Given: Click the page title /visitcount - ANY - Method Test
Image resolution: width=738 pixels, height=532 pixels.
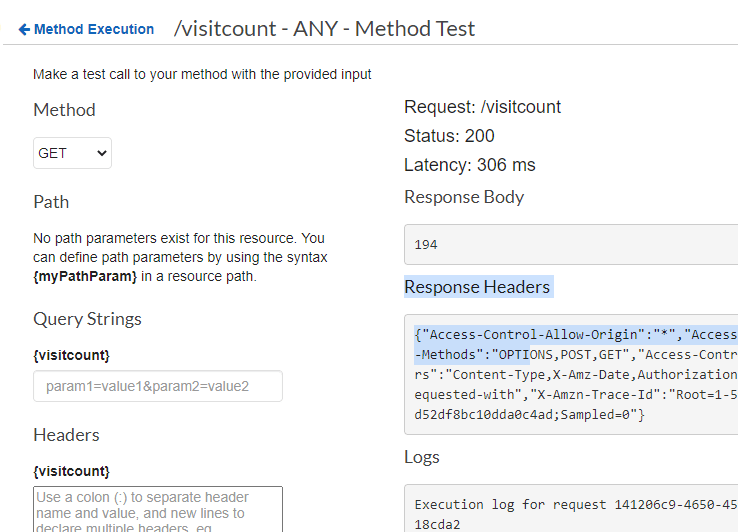Looking at the screenshot, I should click(x=324, y=29).
